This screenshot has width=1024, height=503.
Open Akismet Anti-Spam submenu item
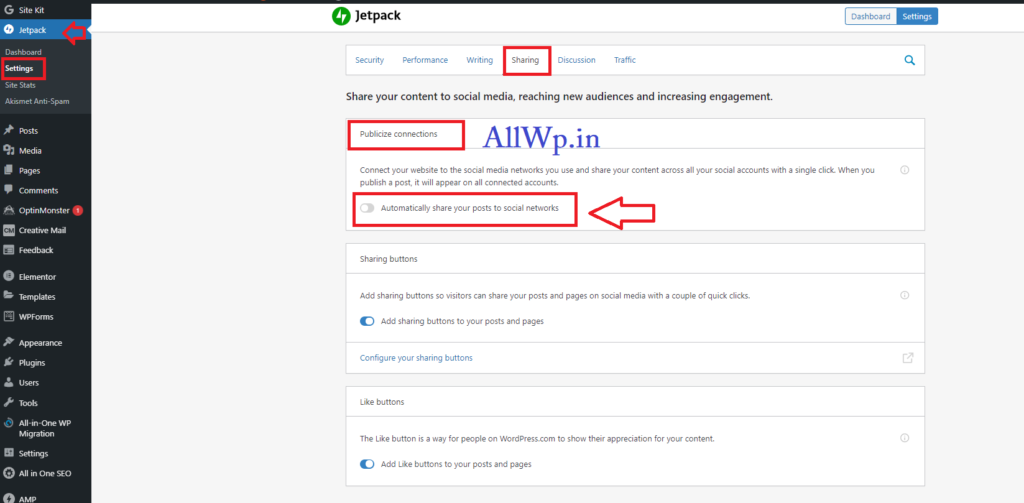[37, 101]
